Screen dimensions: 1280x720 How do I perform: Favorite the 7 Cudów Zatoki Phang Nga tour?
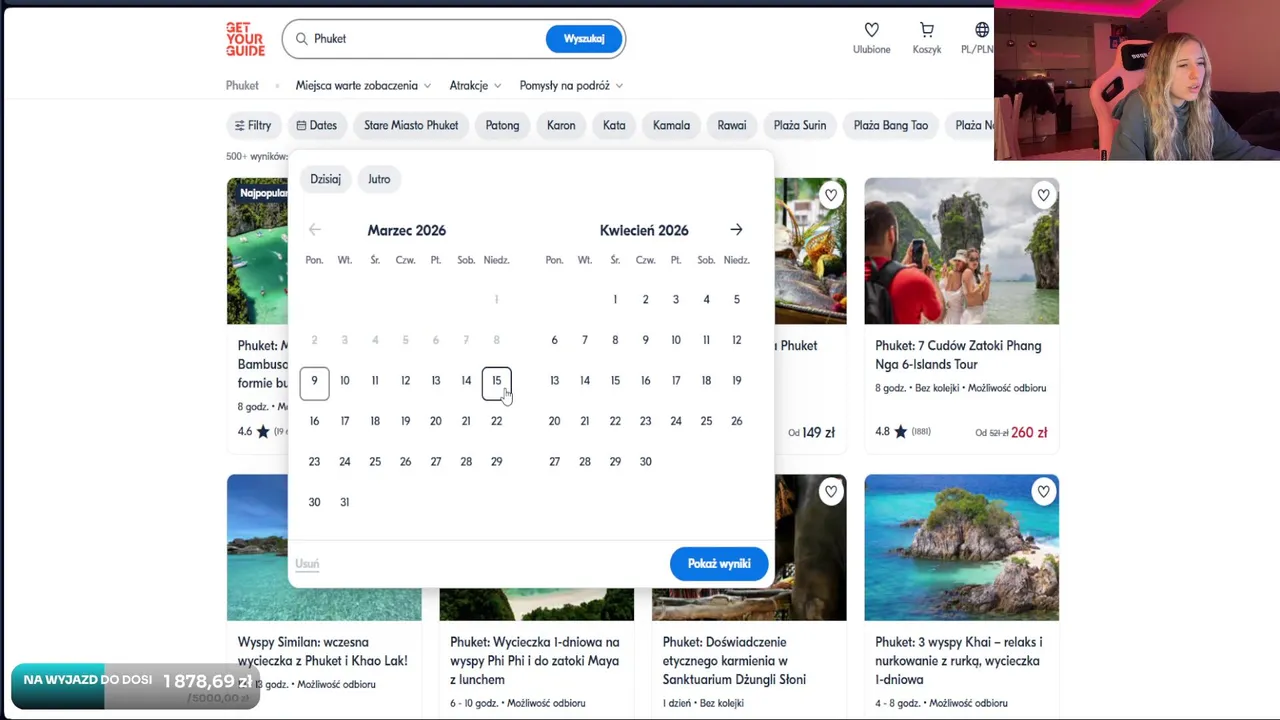[1043, 195]
